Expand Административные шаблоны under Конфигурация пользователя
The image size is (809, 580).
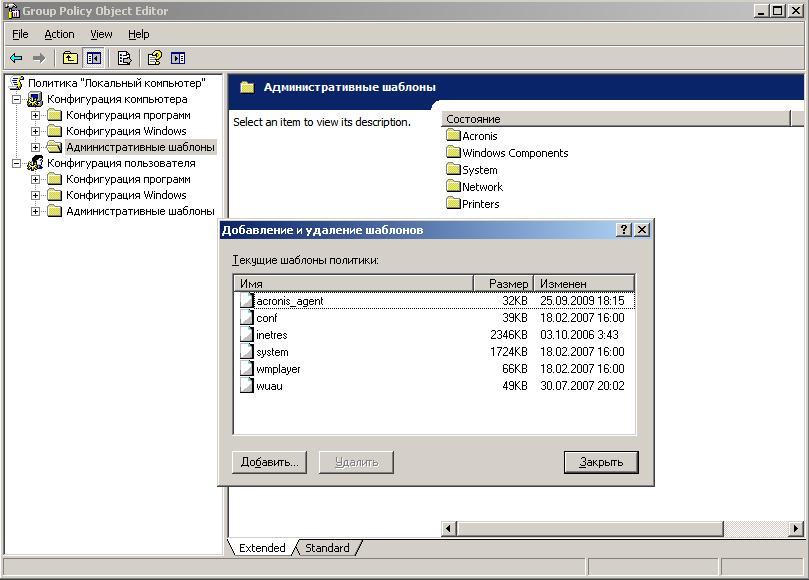tap(35, 211)
